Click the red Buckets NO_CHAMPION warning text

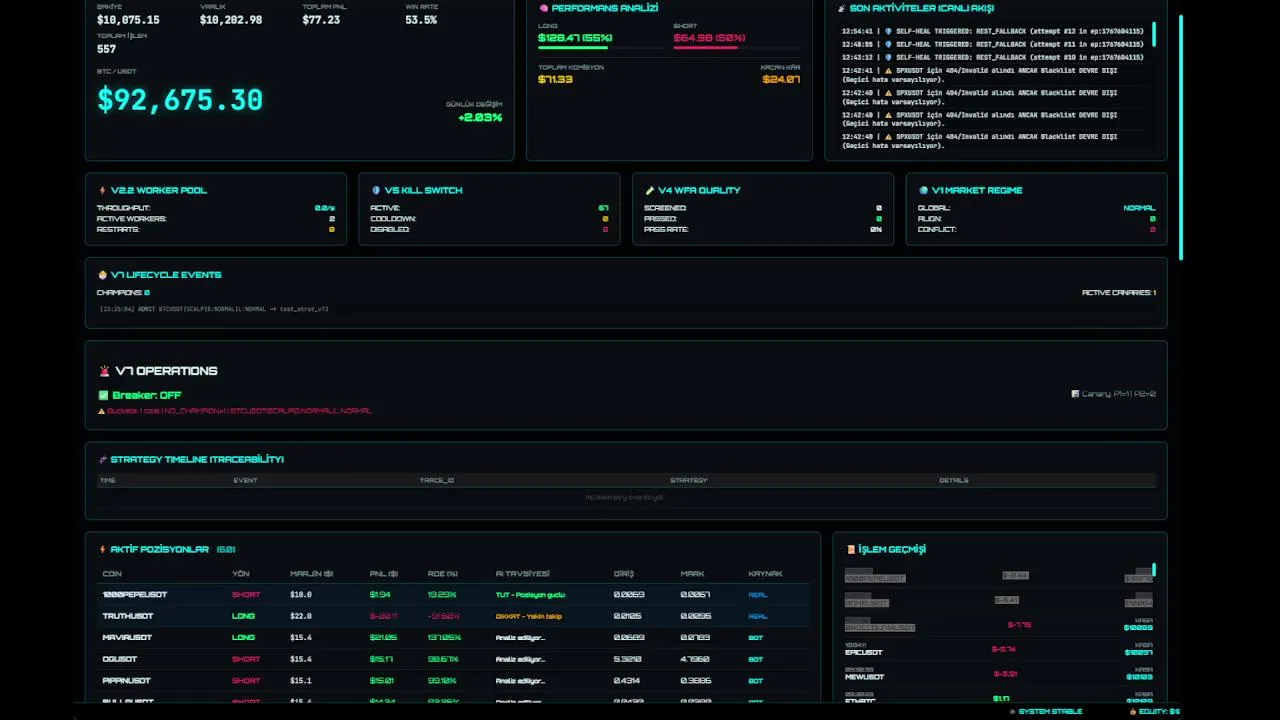[240, 411]
